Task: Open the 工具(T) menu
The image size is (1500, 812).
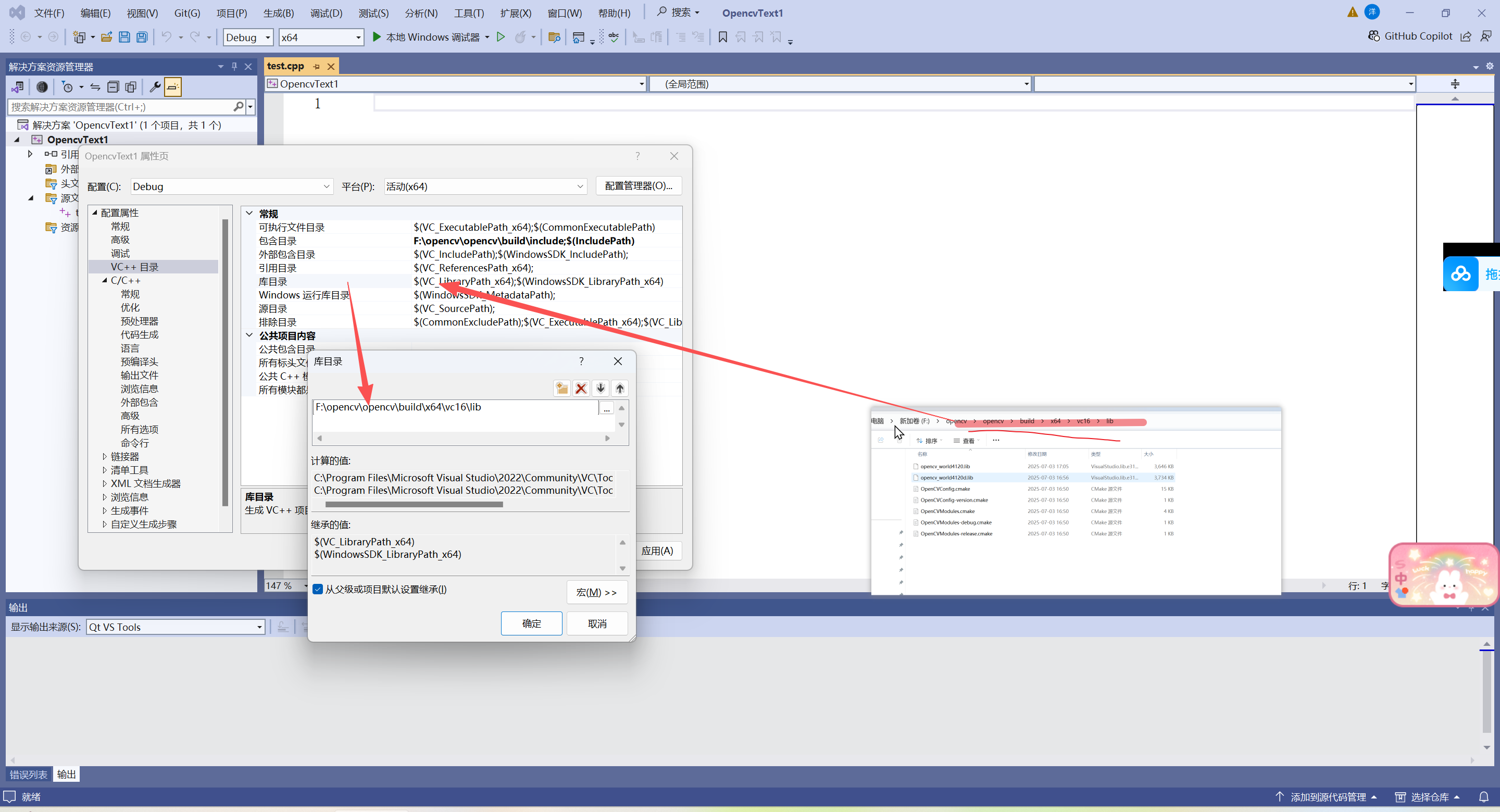Action: (x=469, y=13)
